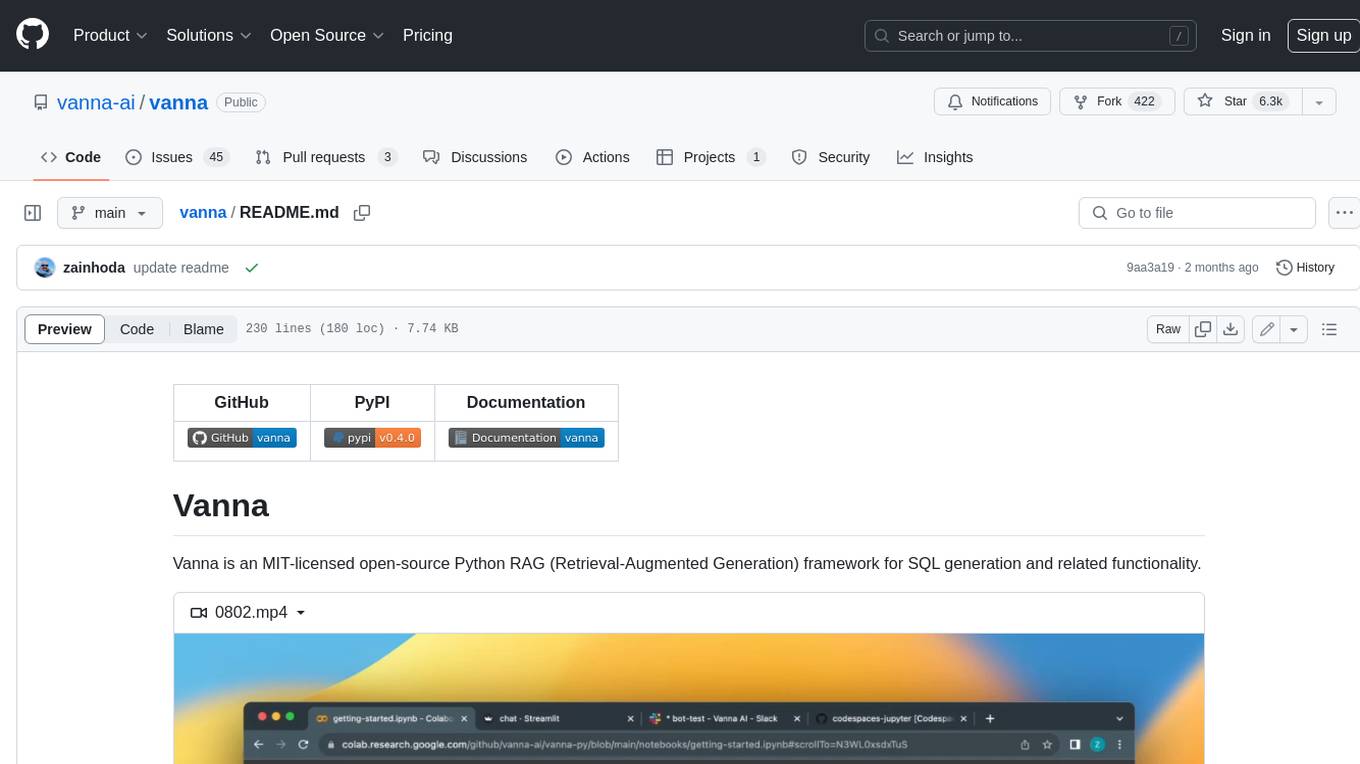This screenshot has height=764, width=1360.
Task: Open the Pricing page
Action: 427,35
